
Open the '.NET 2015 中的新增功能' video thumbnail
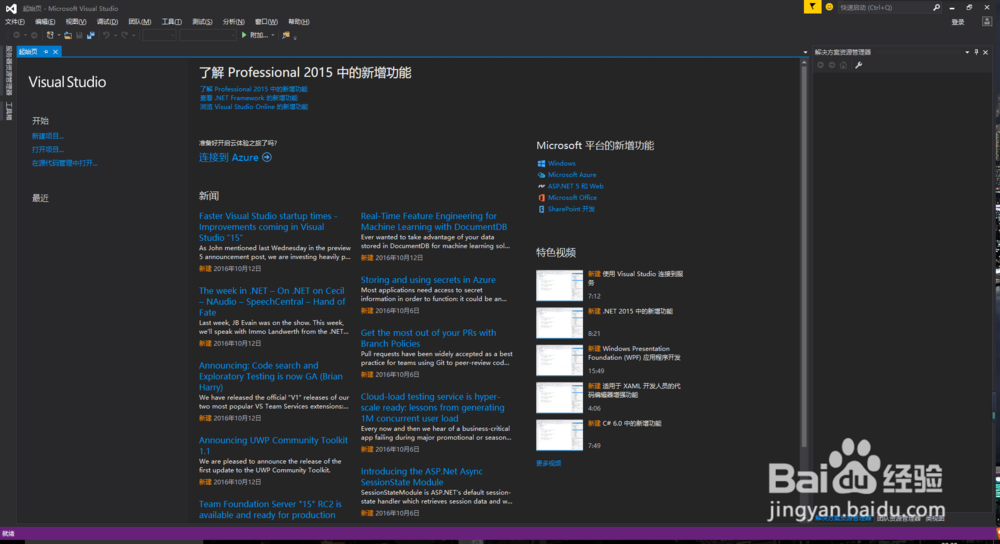[559, 323]
